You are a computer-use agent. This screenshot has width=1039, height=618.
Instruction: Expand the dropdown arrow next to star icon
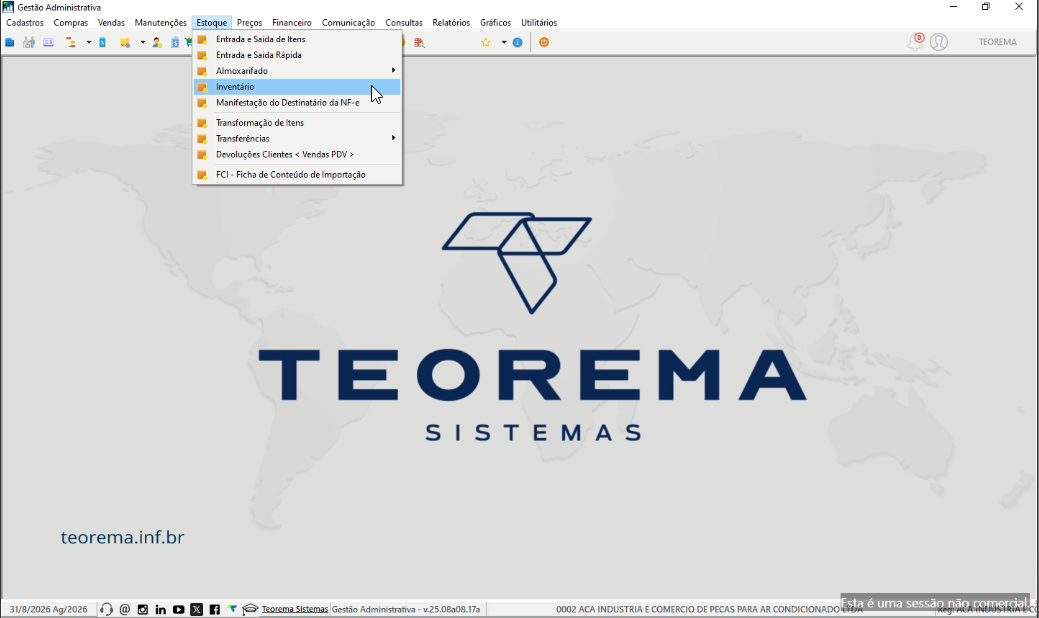504,42
